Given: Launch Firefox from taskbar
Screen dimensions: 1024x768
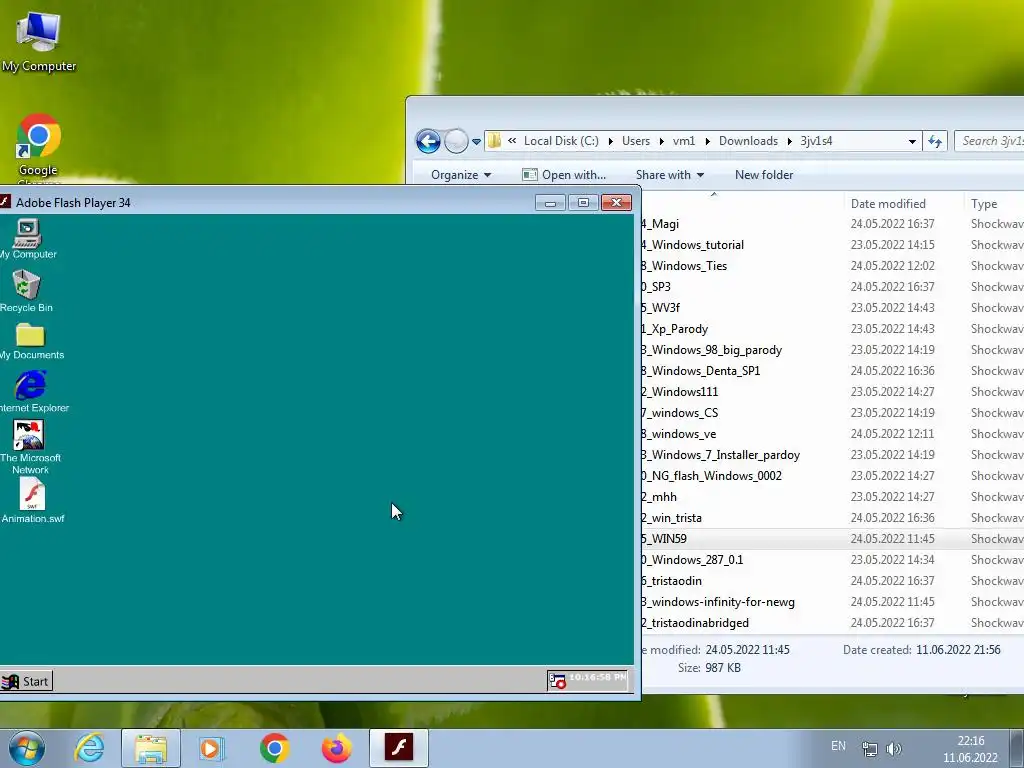Looking at the screenshot, I should pos(336,748).
